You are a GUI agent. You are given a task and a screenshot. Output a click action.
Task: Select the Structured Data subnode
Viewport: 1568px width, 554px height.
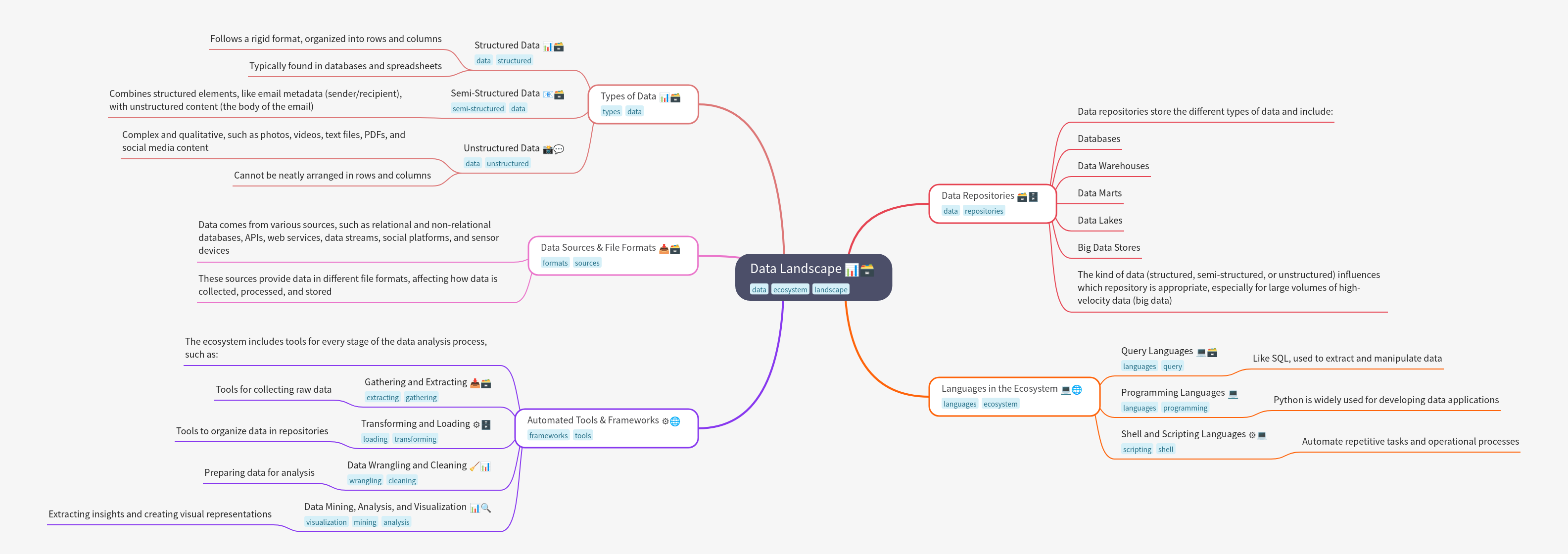(x=519, y=53)
